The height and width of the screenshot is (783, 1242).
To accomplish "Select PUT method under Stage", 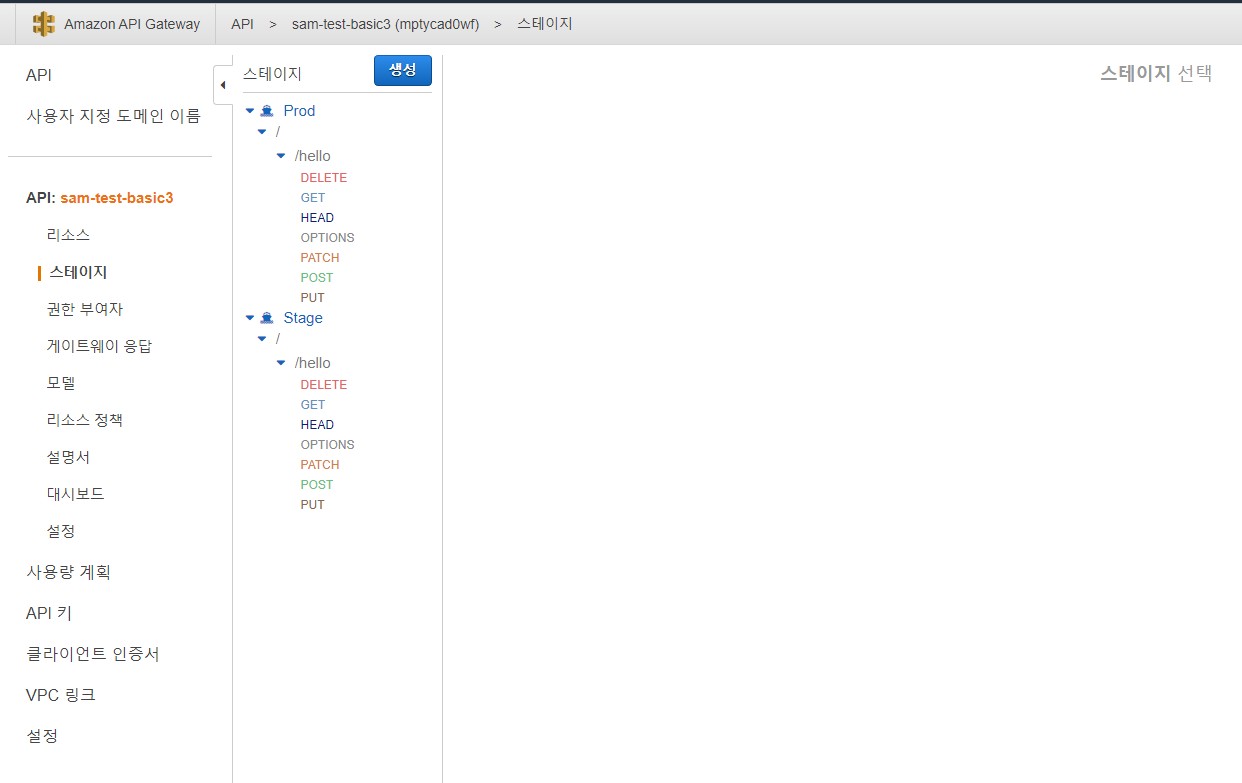I will click(313, 505).
